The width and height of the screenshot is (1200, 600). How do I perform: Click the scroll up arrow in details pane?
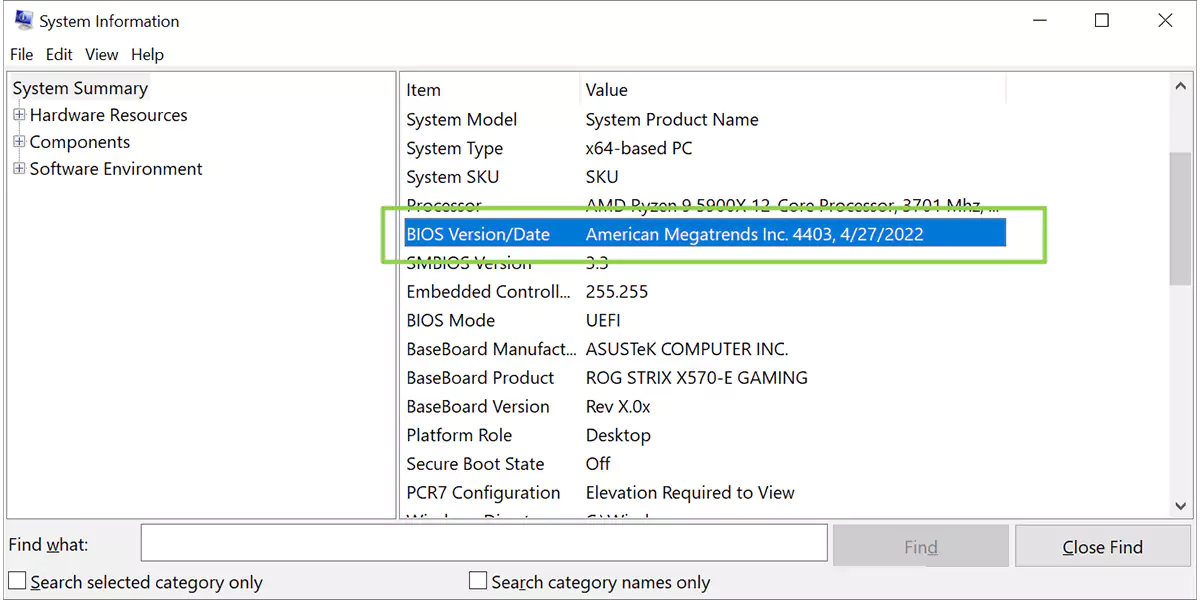(x=1180, y=87)
